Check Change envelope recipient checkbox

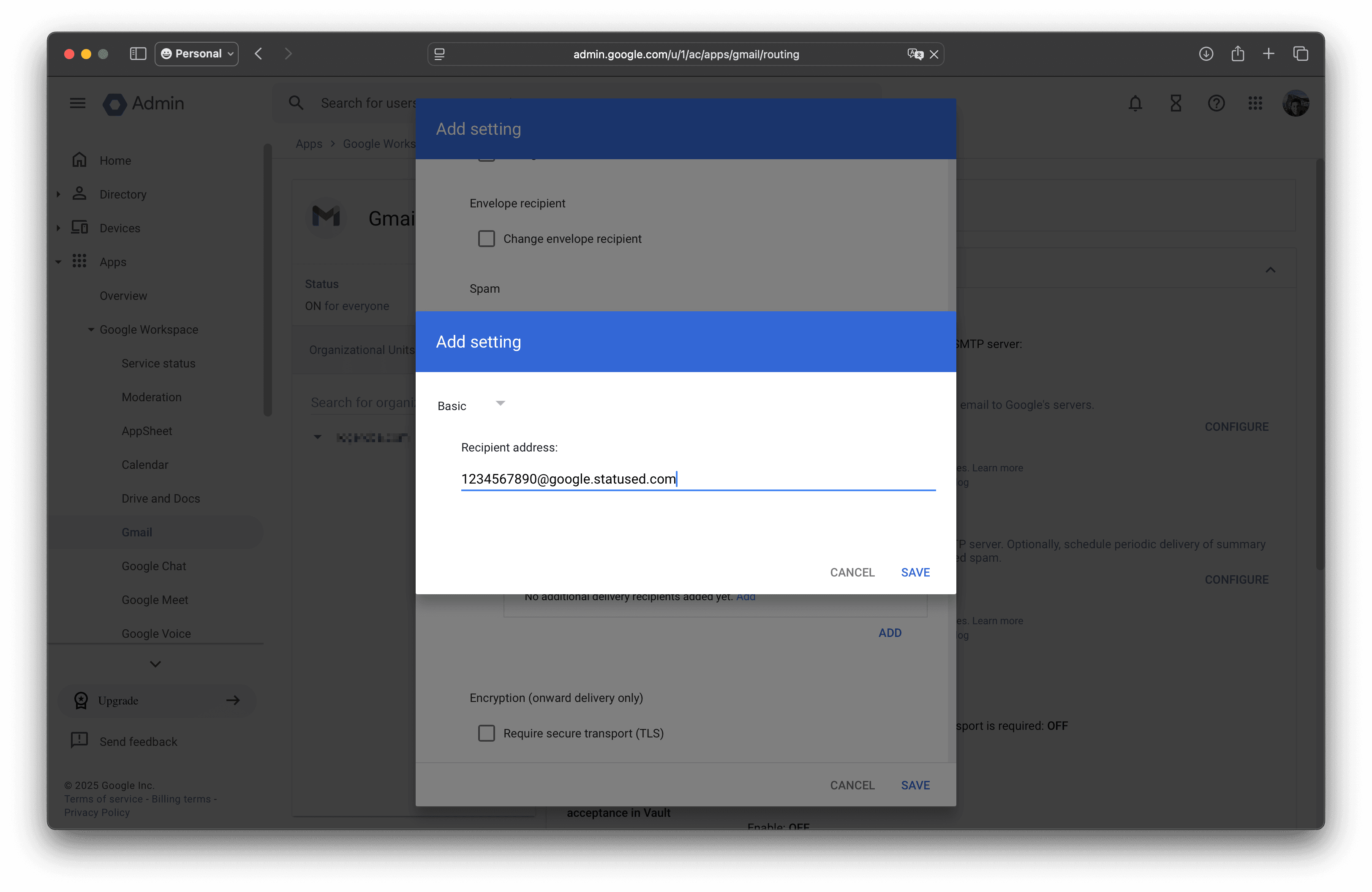(x=486, y=239)
